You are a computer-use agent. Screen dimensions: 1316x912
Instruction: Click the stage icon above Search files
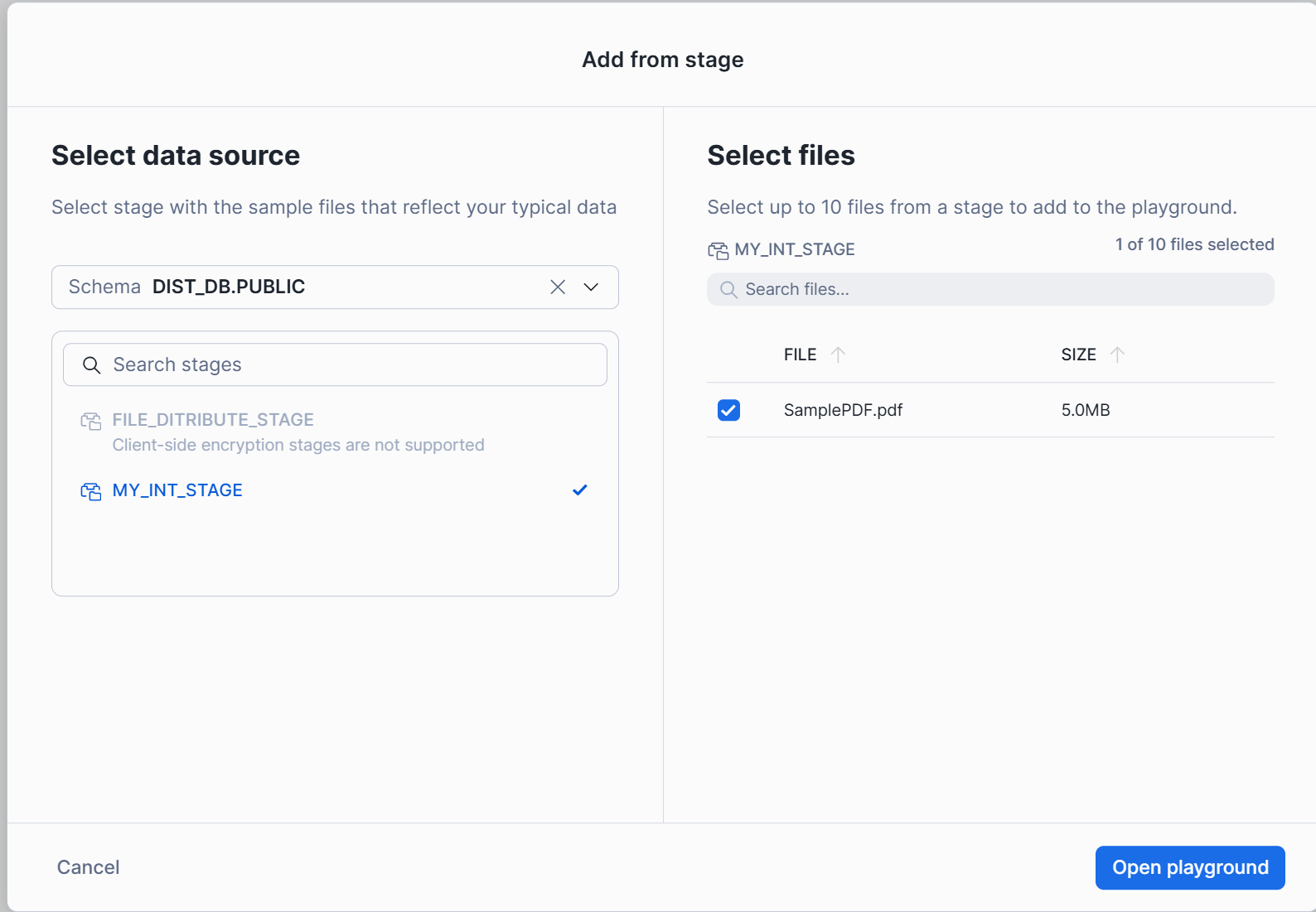tap(718, 250)
